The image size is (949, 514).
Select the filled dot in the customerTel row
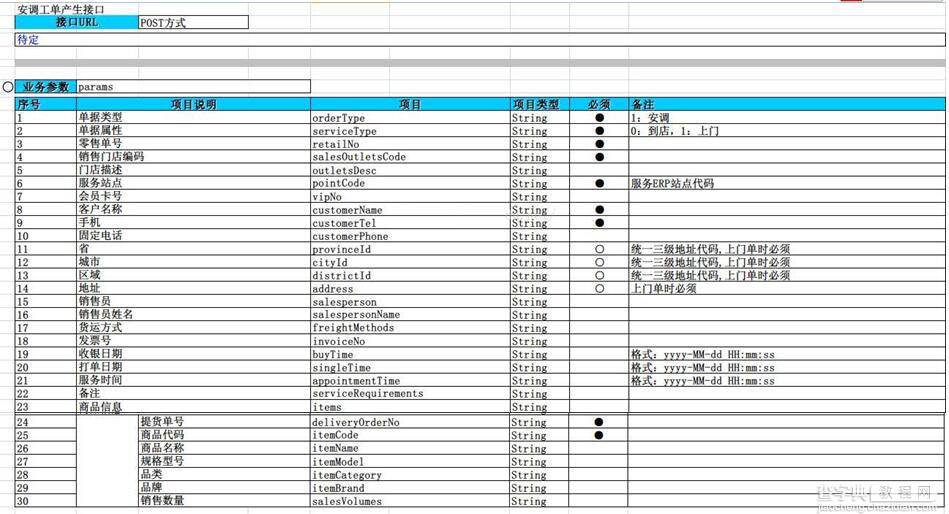(x=599, y=223)
